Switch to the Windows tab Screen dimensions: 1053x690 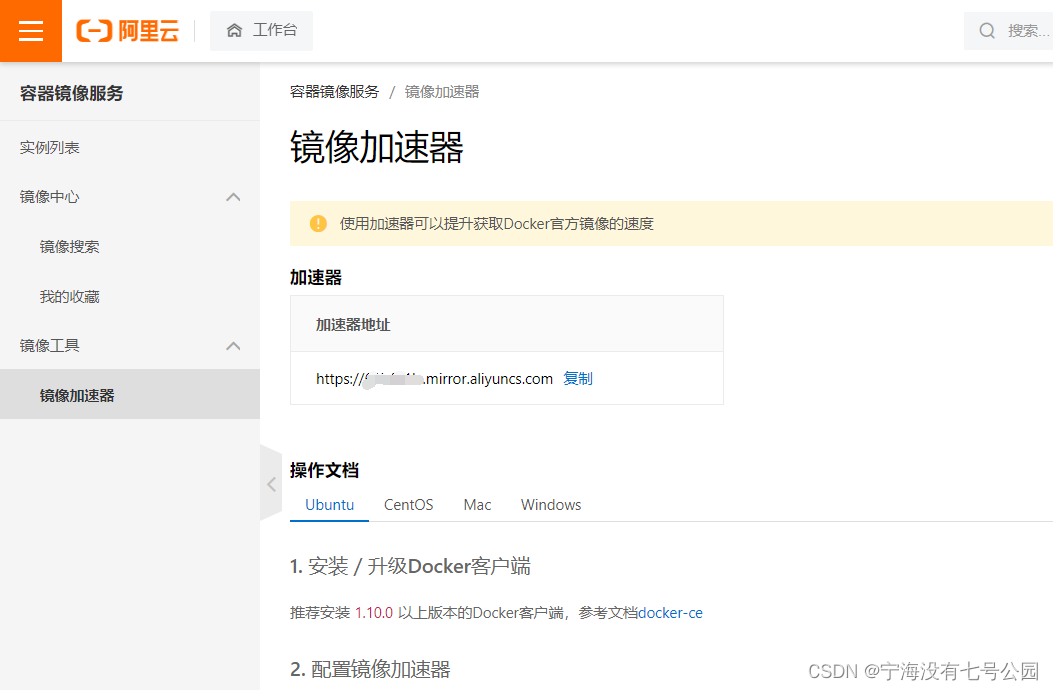[x=551, y=505]
